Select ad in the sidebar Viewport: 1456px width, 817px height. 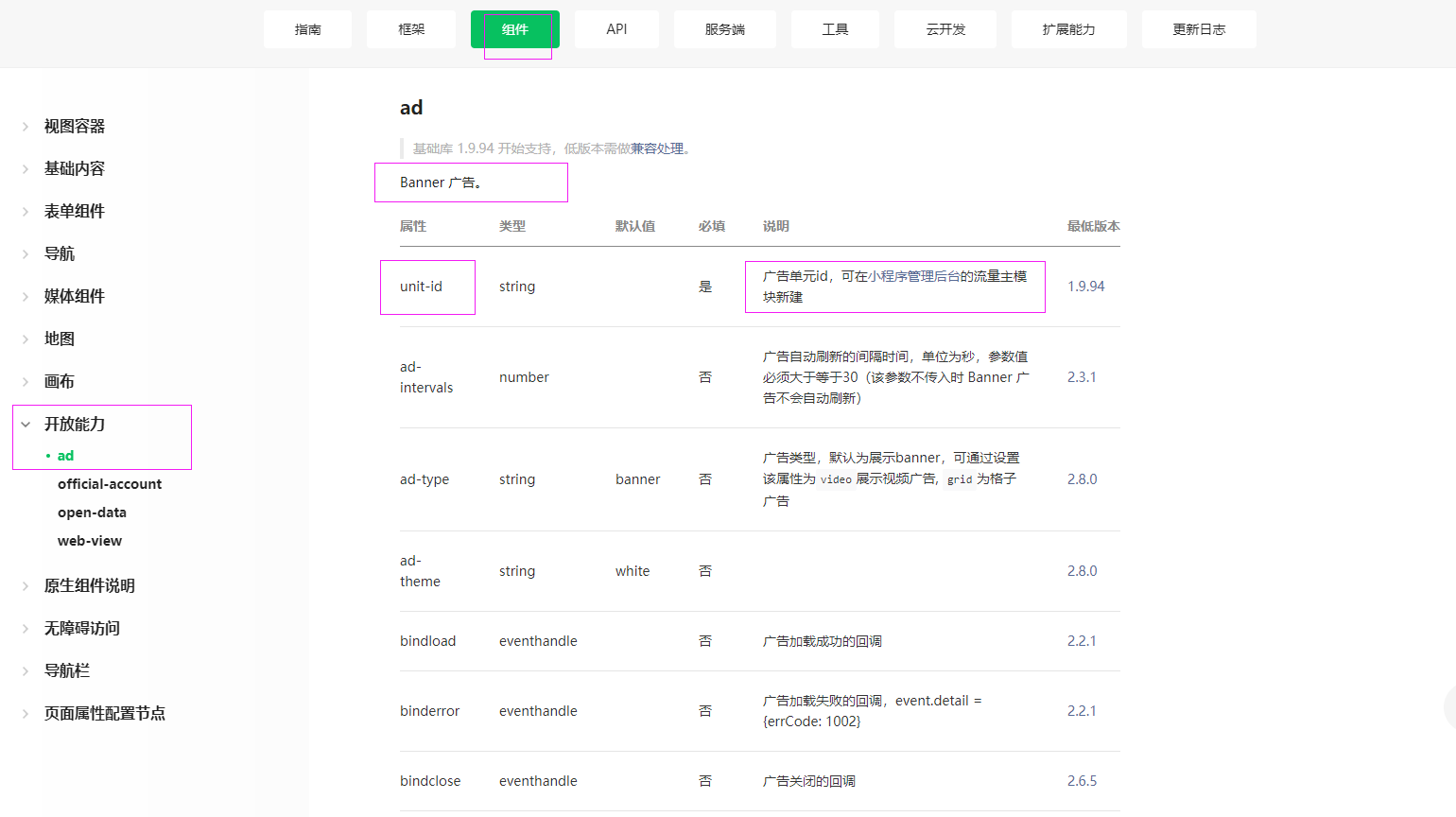pos(65,455)
